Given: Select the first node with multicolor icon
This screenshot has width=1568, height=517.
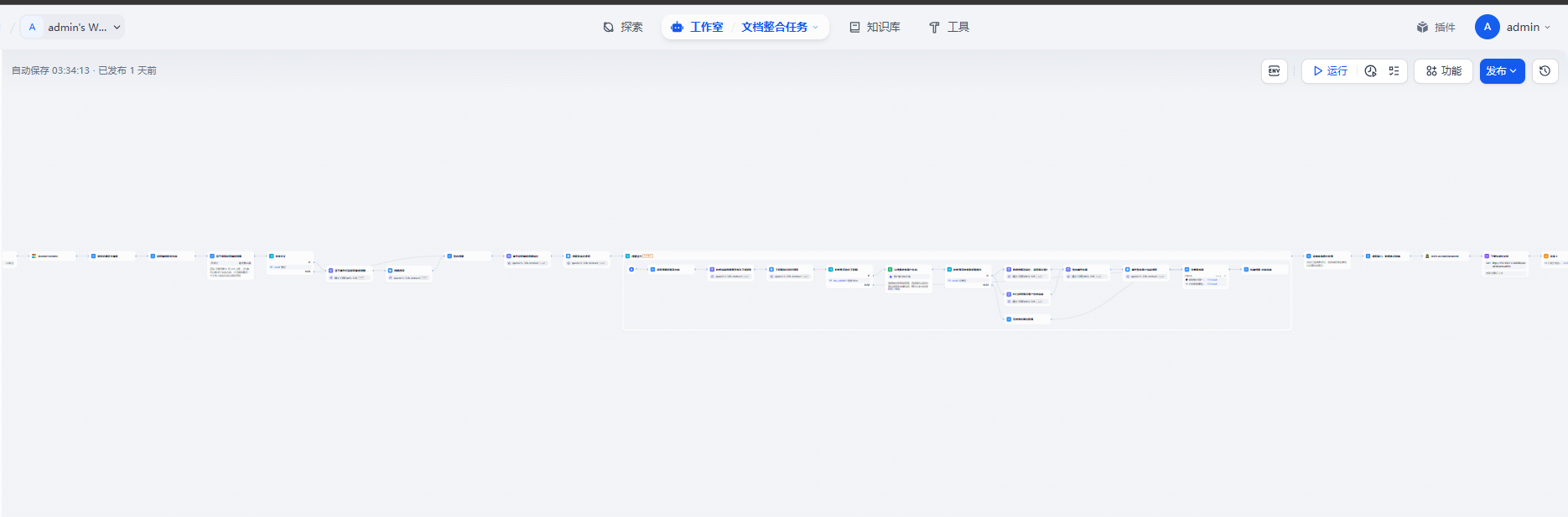Looking at the screenshot, I should 53,256.
